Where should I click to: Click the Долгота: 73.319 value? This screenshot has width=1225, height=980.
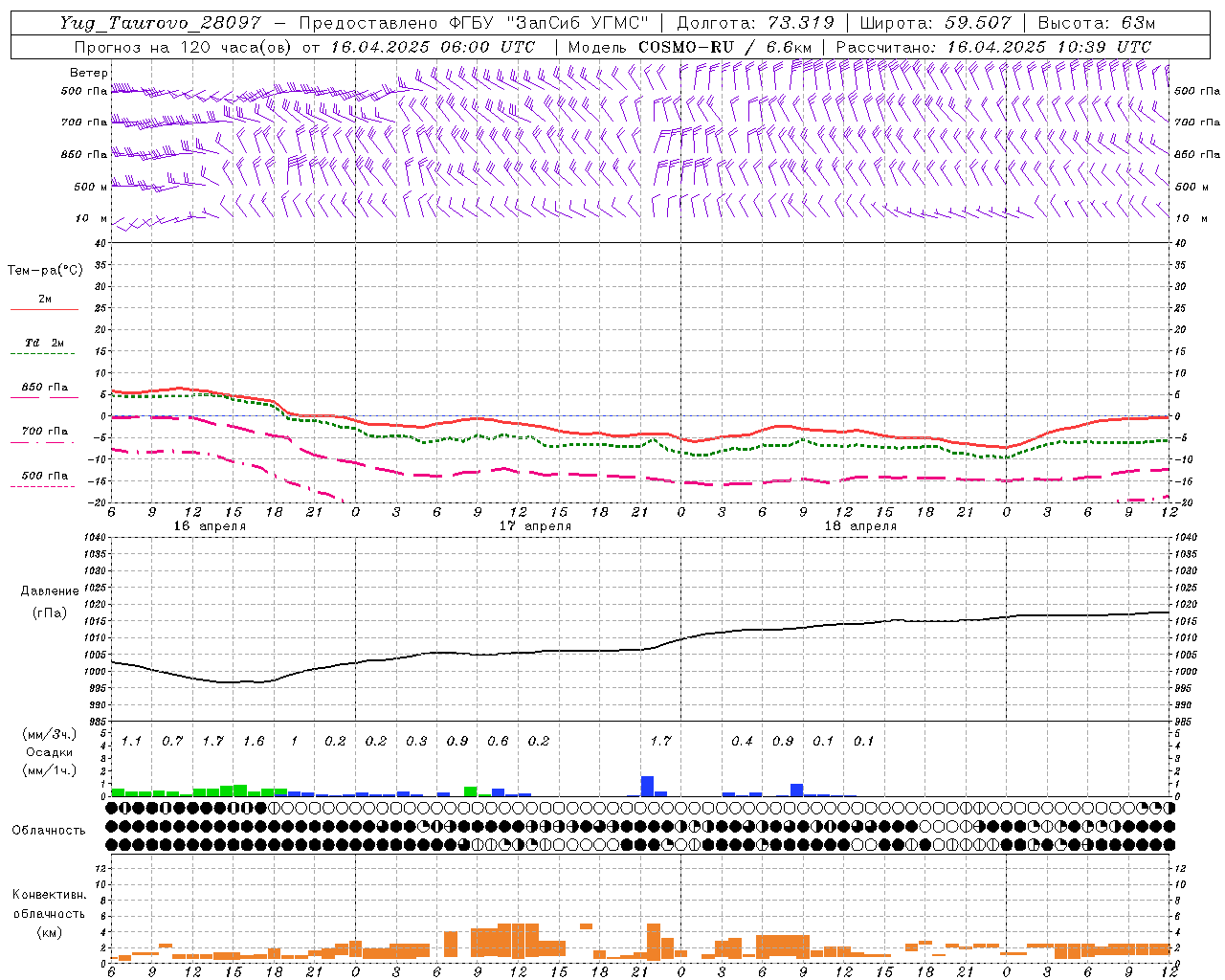coord(755,23)
